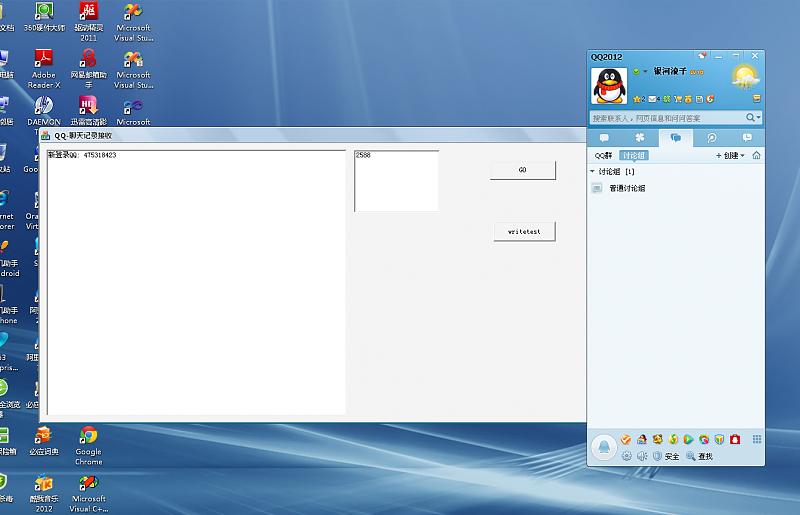Image resolution: width=800 pixels, height=515 pixels.
Task: Open the application grid manager icon
Action: coord(757,439)
